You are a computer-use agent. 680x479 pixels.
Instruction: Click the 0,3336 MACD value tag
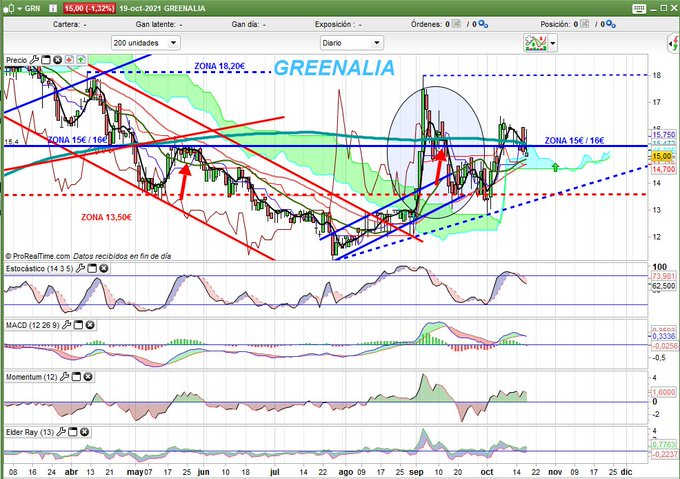tap(664, 336)
